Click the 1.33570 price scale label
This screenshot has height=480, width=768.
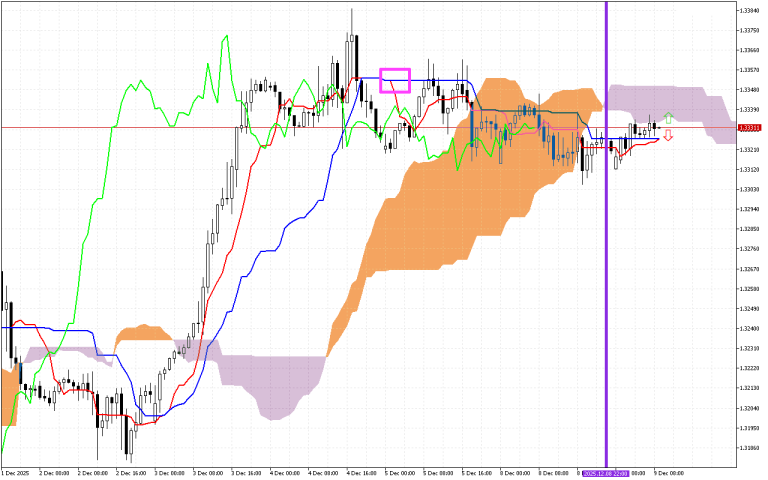point(749,70)
